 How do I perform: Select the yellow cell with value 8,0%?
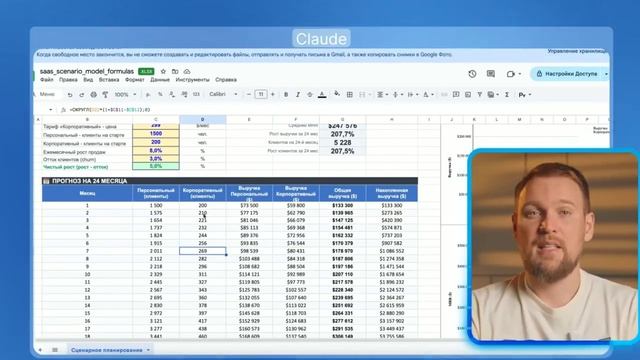click(x=156, y=151)
